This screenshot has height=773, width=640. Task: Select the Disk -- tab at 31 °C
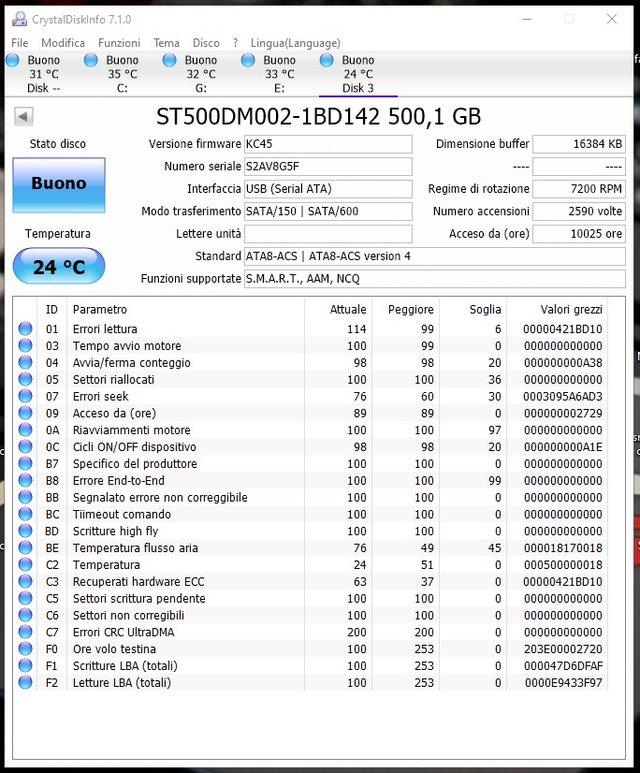(43, 74)
